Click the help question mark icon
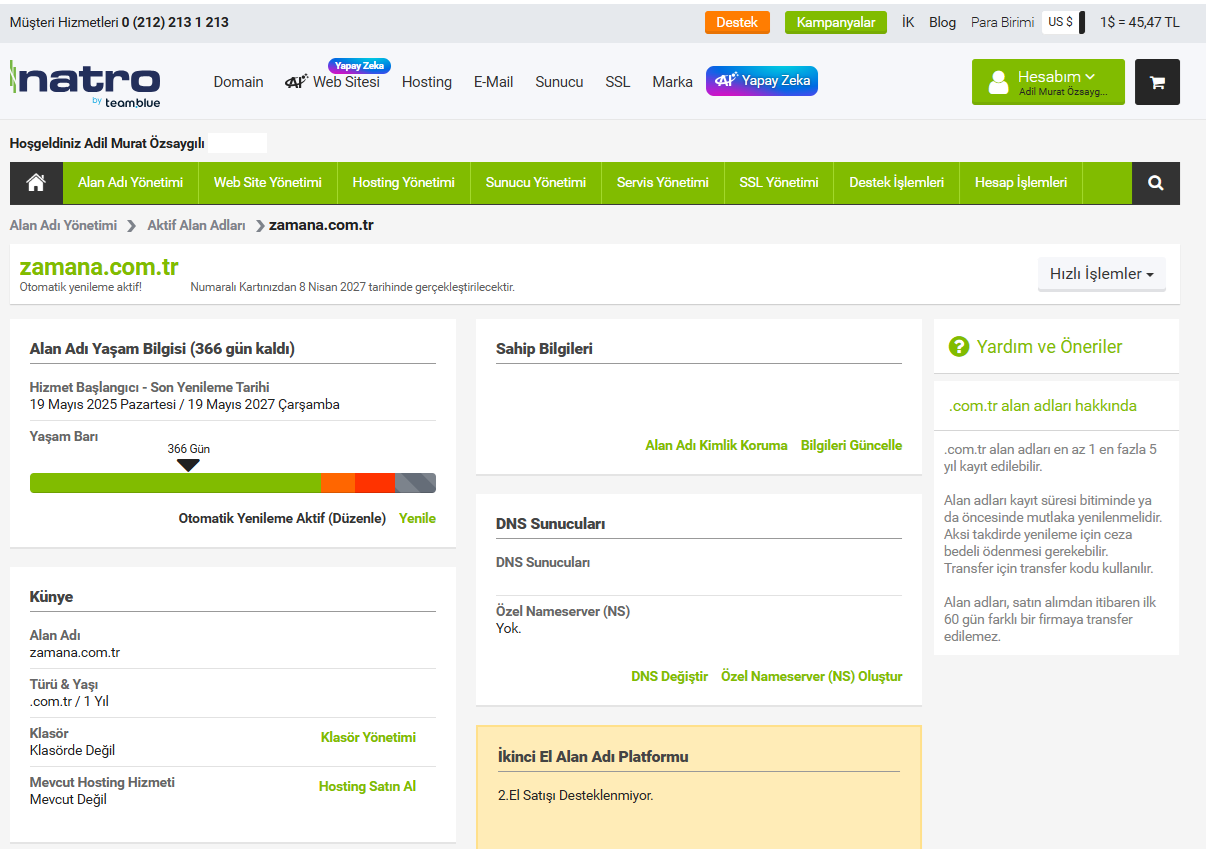 (x=959, y=346)
